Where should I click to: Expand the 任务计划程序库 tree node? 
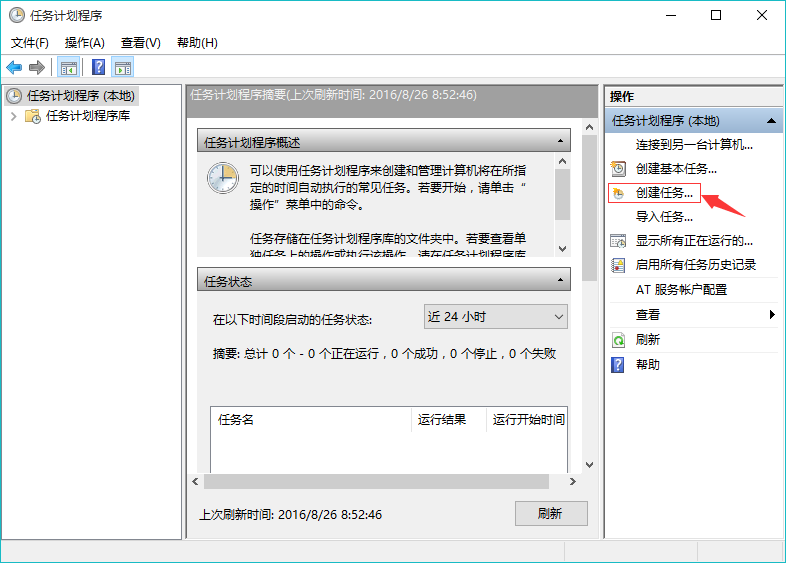[13, 116]
